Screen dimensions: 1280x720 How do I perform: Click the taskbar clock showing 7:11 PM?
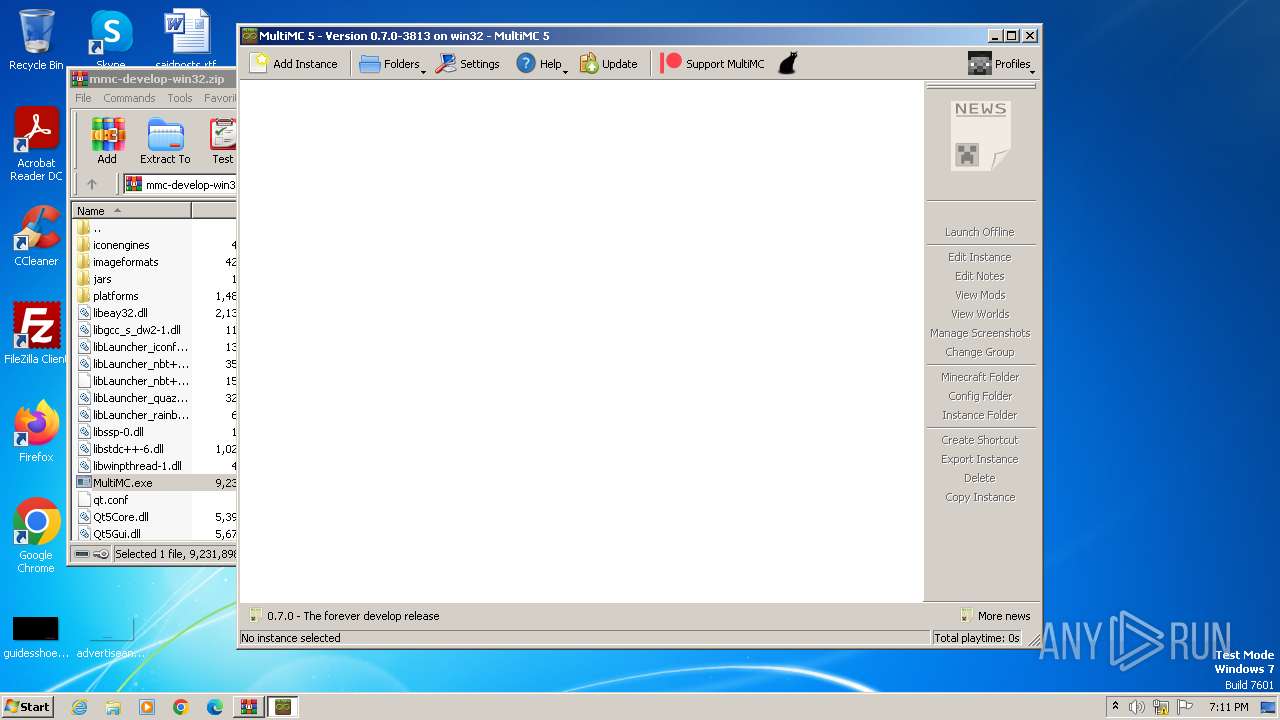1228,707
